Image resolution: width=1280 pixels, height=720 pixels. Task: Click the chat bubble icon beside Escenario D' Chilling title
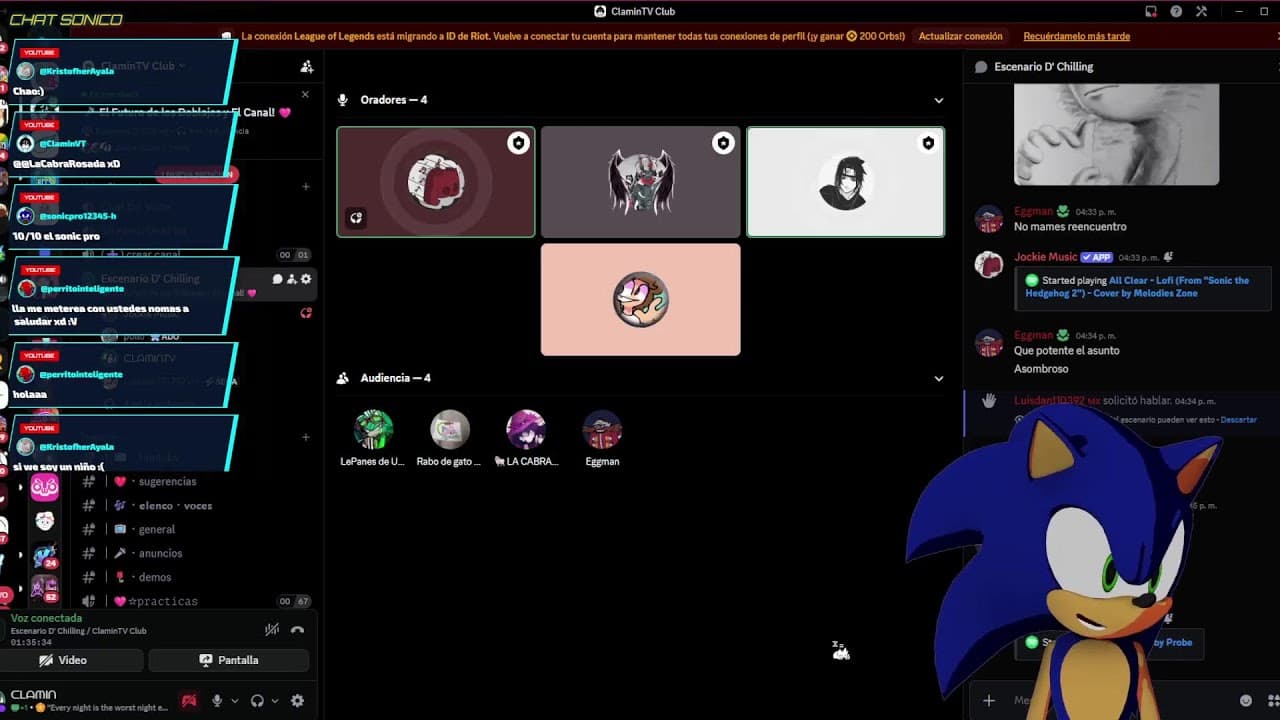point(981,67)
